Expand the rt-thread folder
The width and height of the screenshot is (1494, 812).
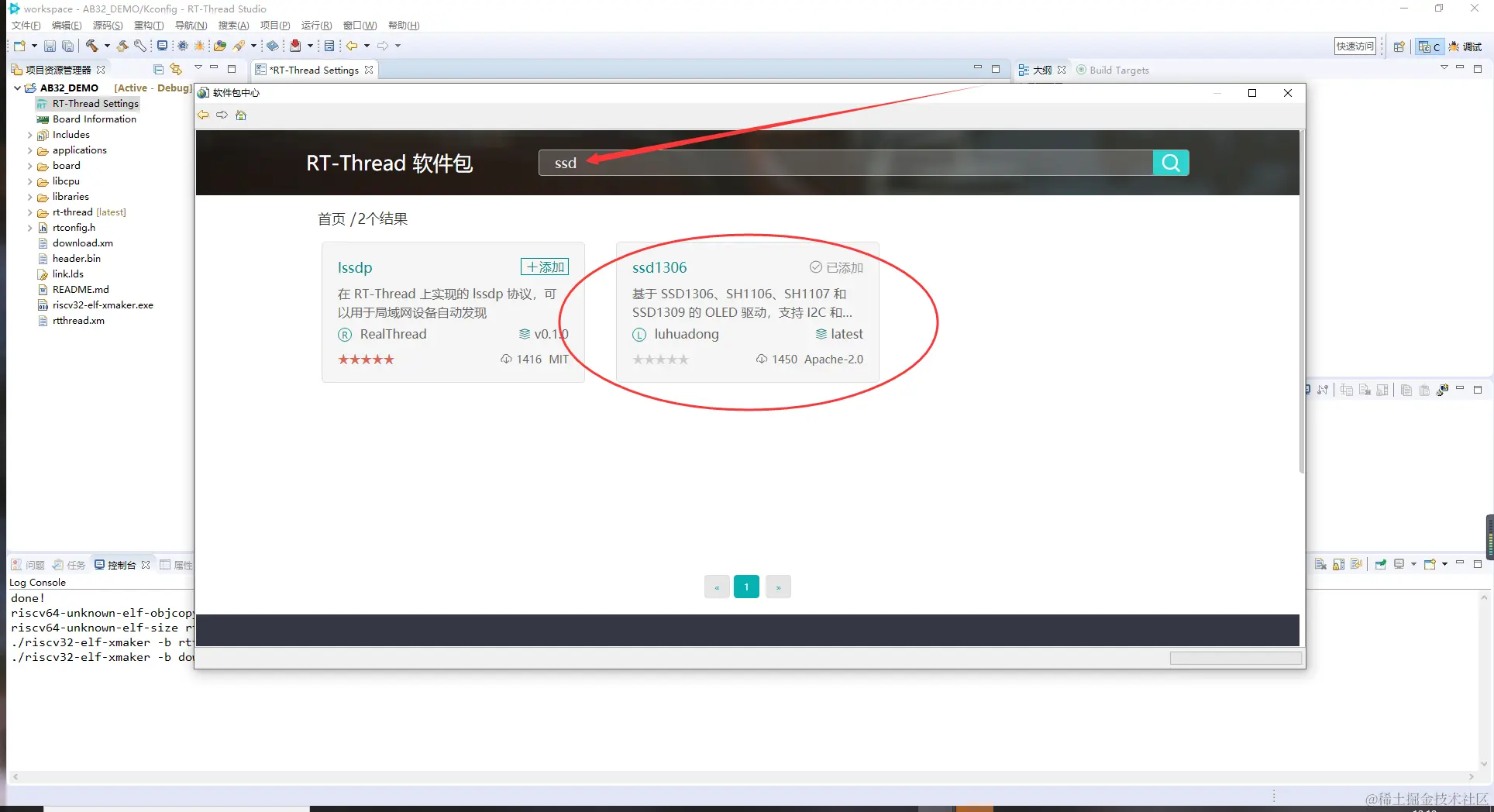click(29, 212)
